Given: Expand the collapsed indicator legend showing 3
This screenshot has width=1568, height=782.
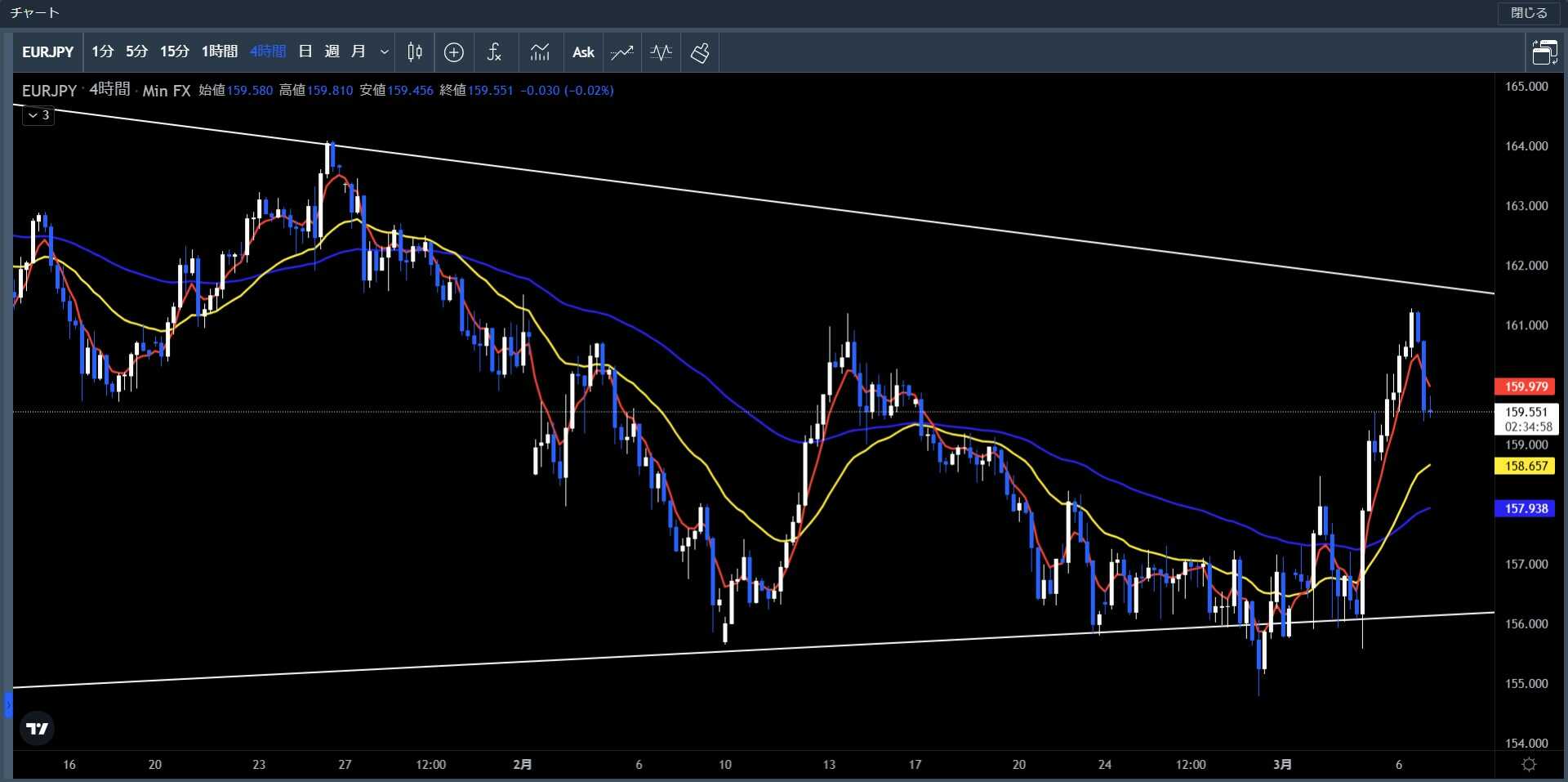Looking at the screenshot, I should click(38, 115).
